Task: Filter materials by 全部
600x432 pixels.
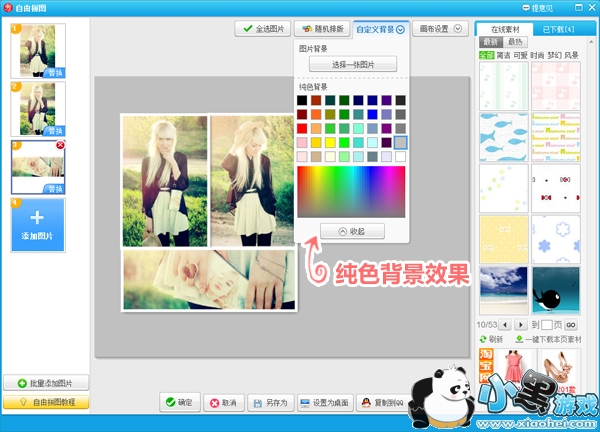Action: [486, 55]
